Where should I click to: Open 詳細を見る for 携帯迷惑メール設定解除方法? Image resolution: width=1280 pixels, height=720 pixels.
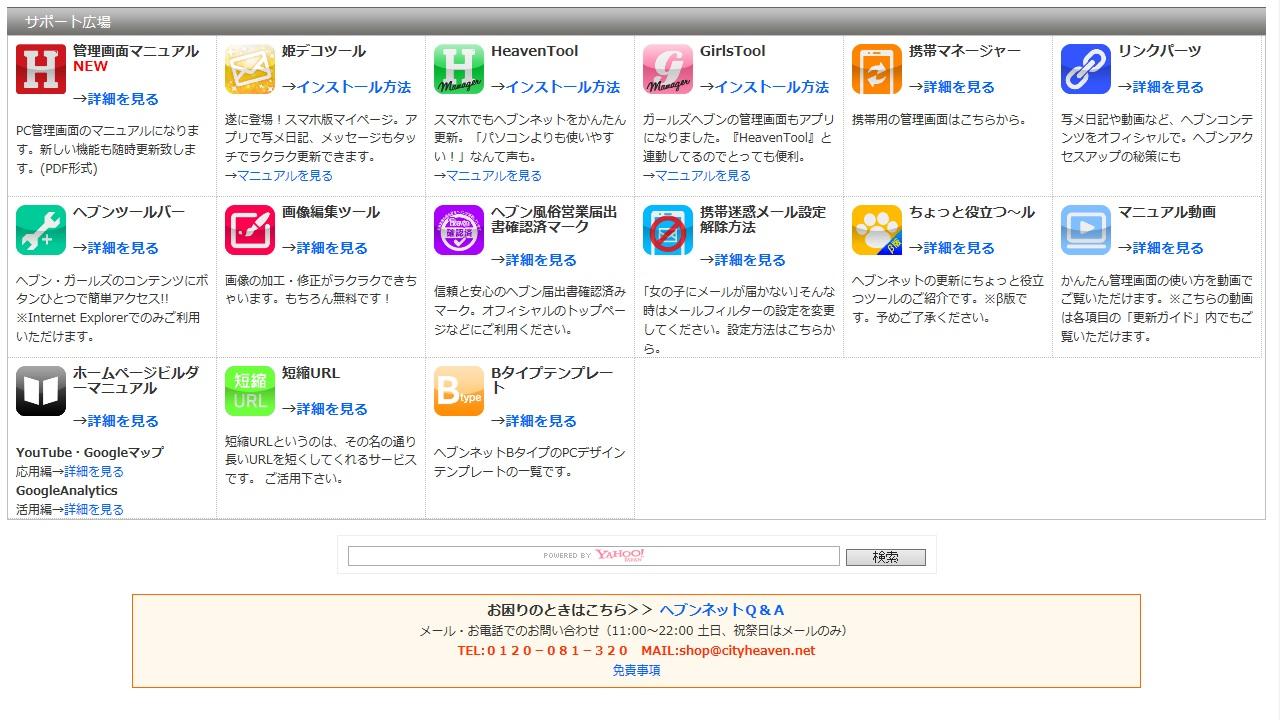click(750, 260)
